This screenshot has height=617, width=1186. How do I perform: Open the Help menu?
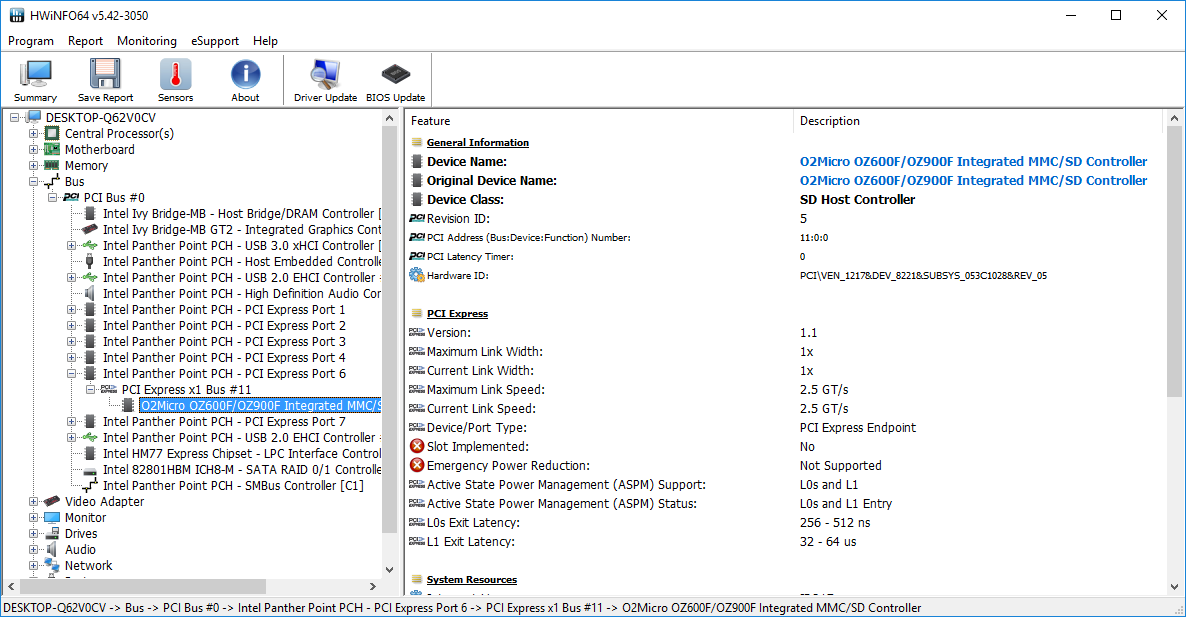click(x=265, y=41)
